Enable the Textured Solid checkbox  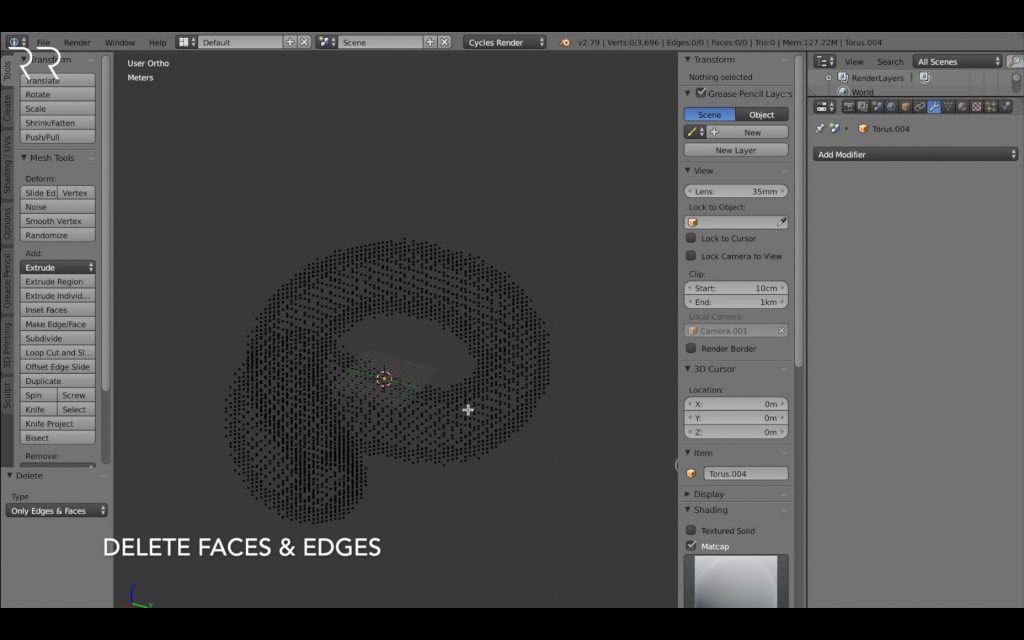691,530
